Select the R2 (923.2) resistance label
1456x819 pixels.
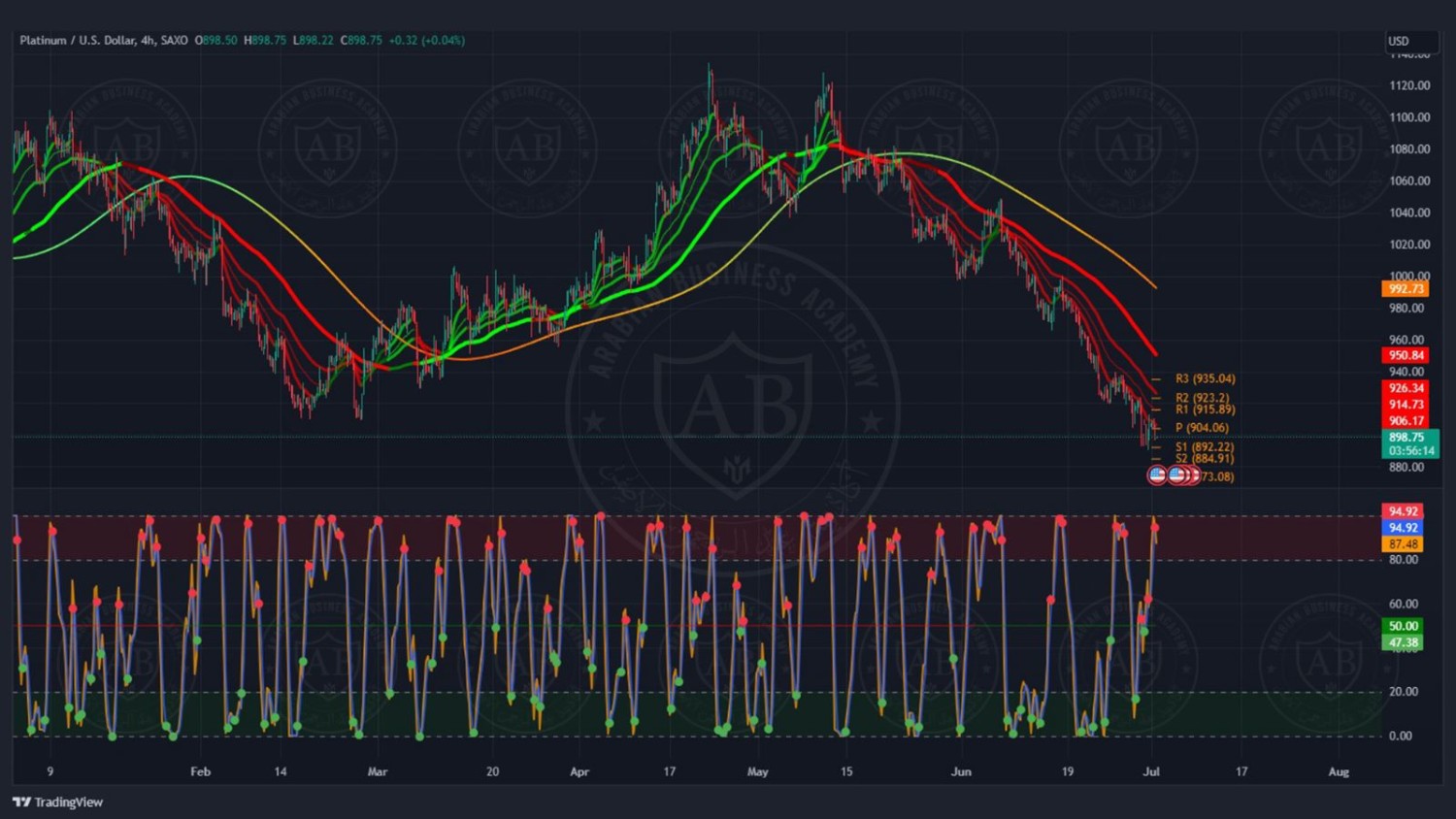1202,398
